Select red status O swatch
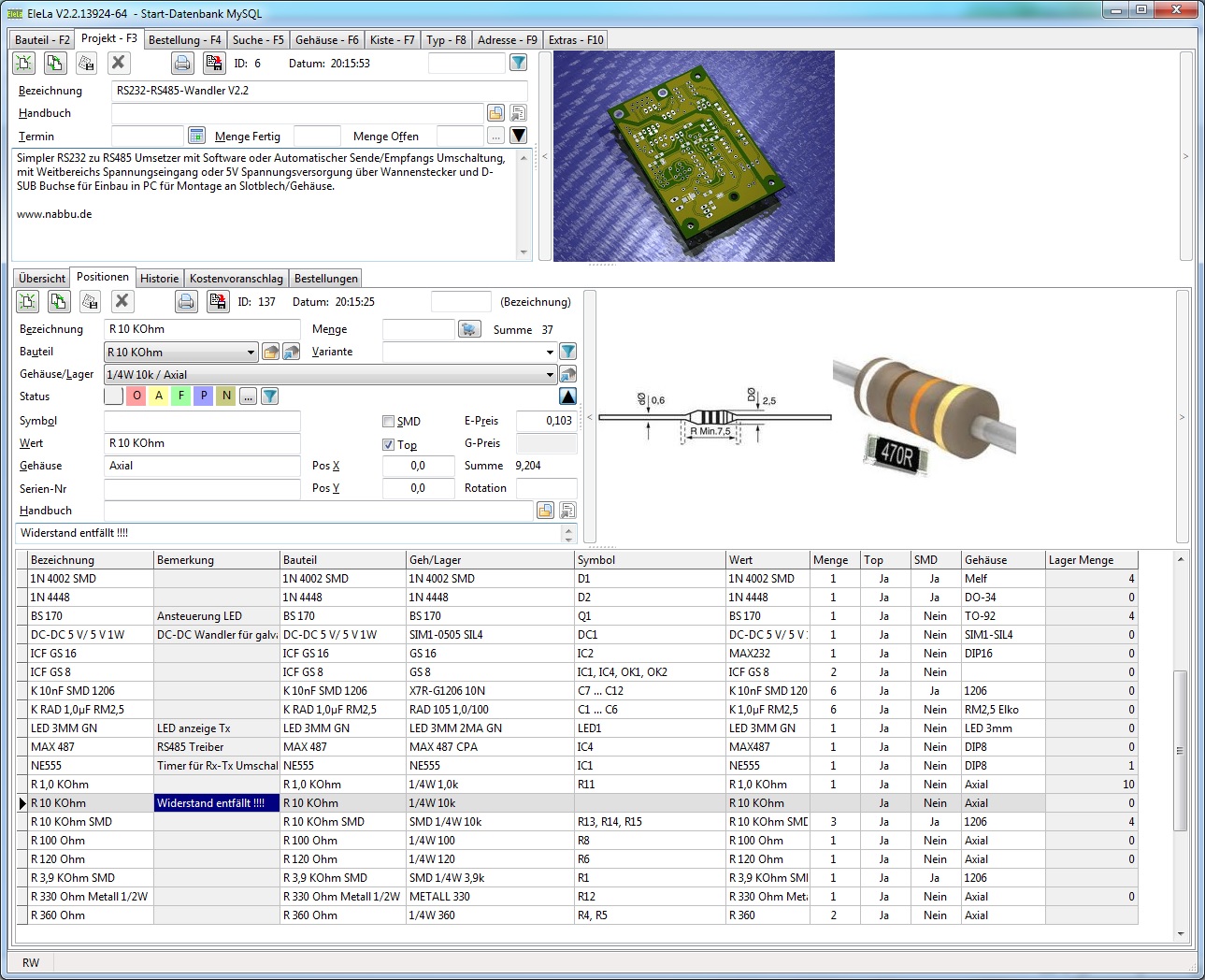 pyautogui.click(x=136, y=396)
